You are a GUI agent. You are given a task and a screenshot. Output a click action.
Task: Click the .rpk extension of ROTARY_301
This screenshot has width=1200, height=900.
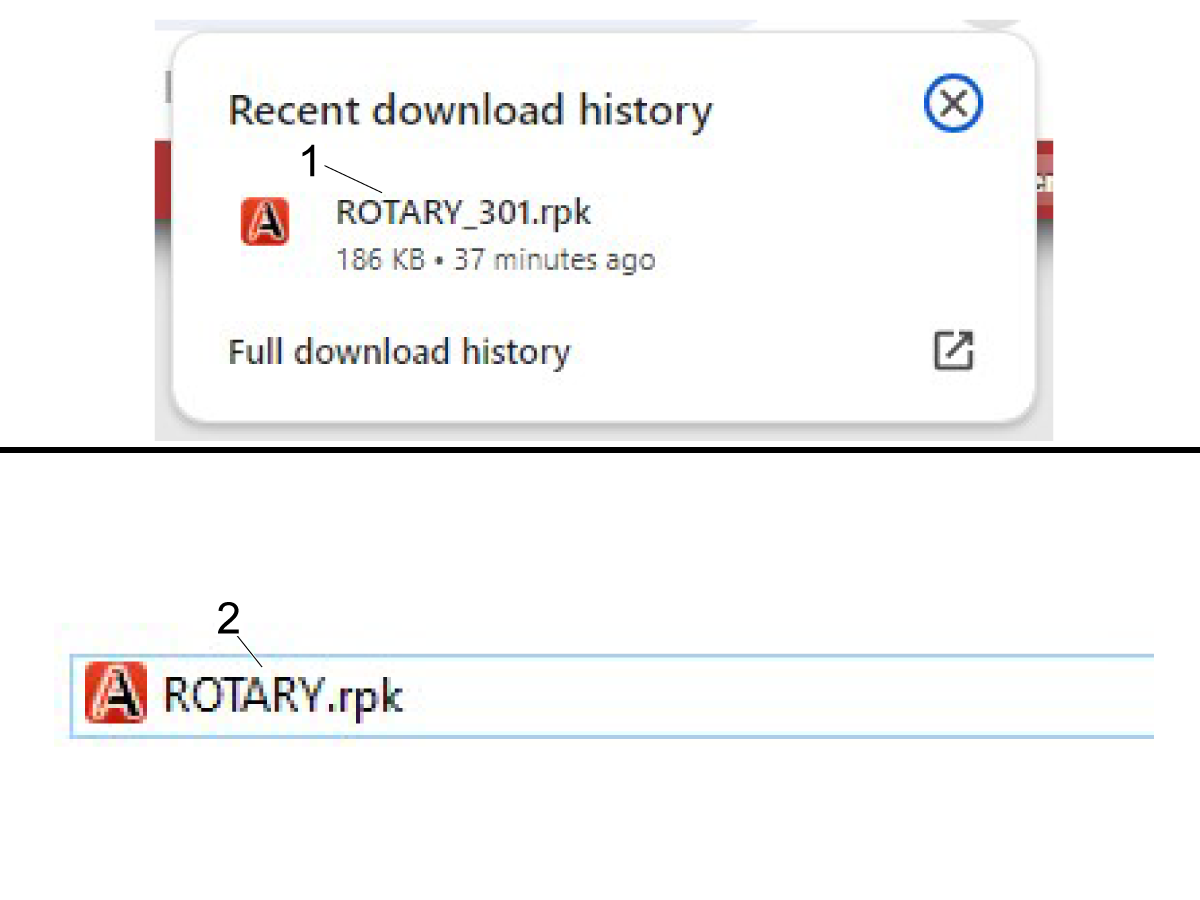click(560, 212)
